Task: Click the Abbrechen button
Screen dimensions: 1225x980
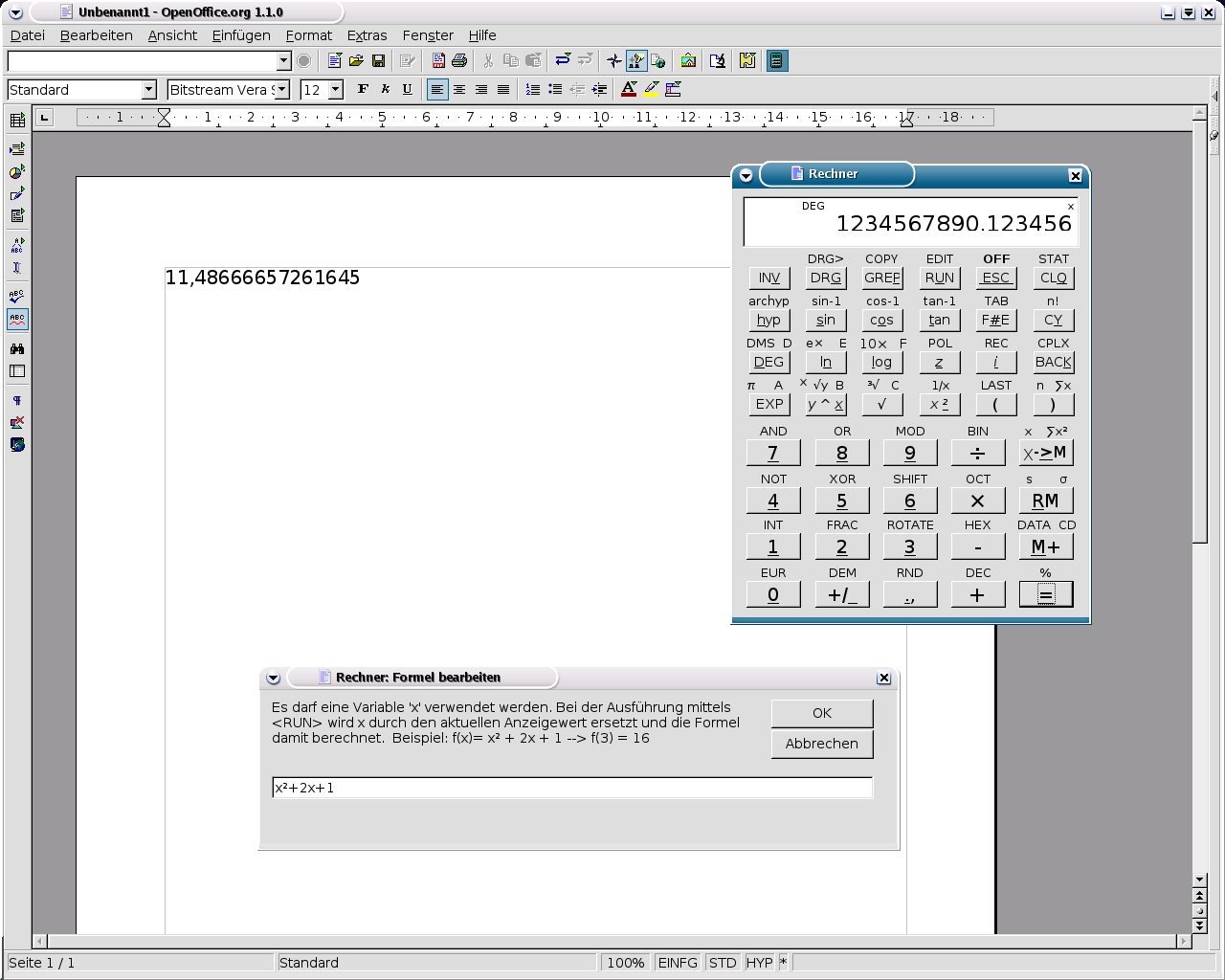Action: tap(821, 744)
